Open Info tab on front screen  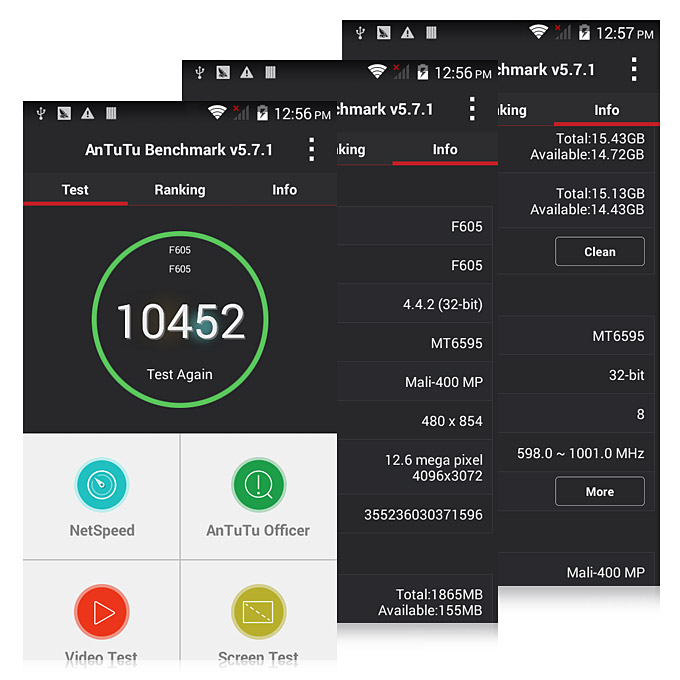(285, 189)
